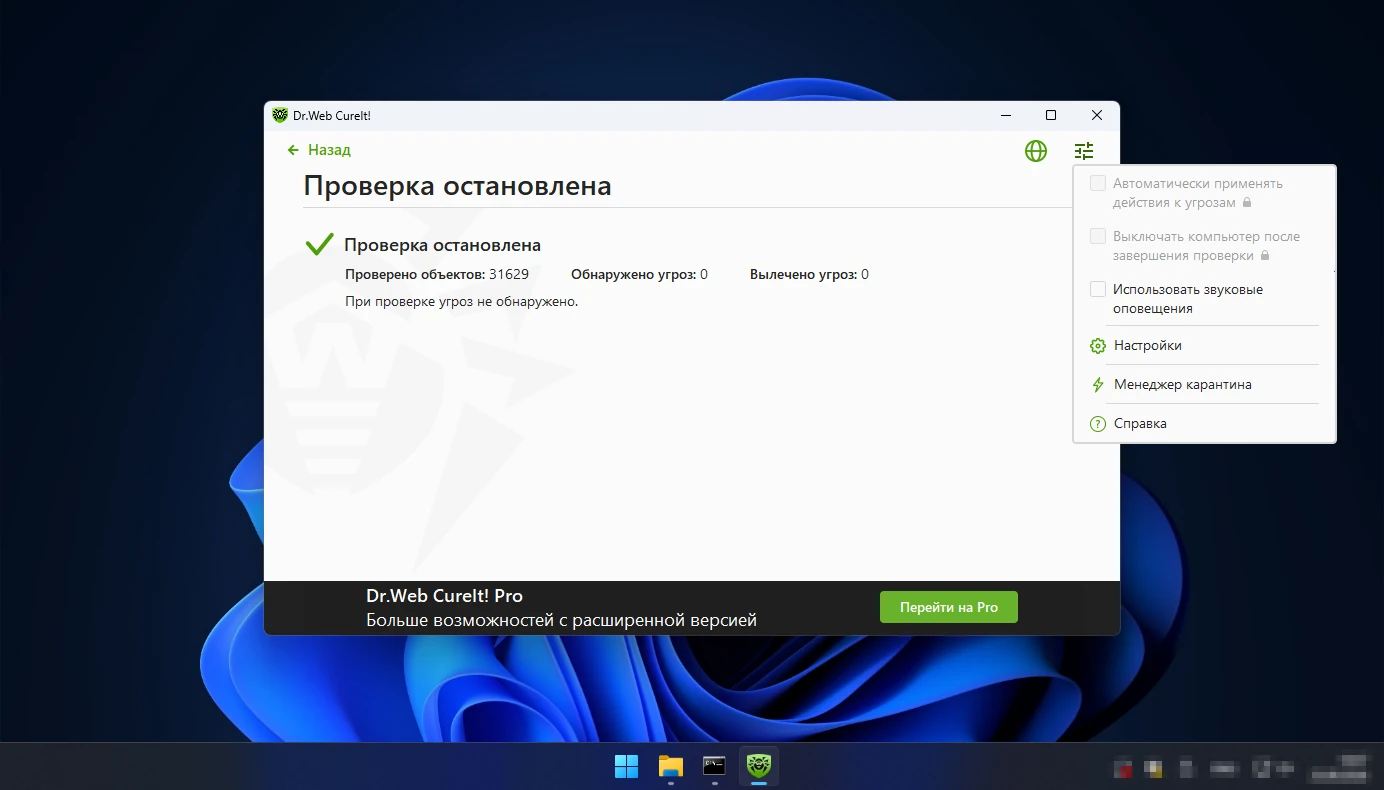Click the Назад link
The image size is (1384, 790).
pos(329,150)
